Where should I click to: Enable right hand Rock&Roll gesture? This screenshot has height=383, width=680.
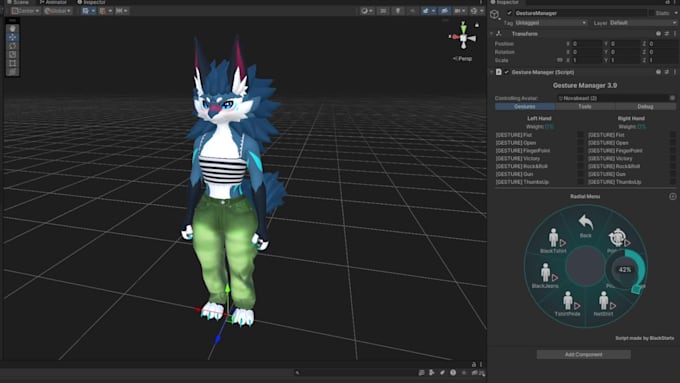[673, 167]
